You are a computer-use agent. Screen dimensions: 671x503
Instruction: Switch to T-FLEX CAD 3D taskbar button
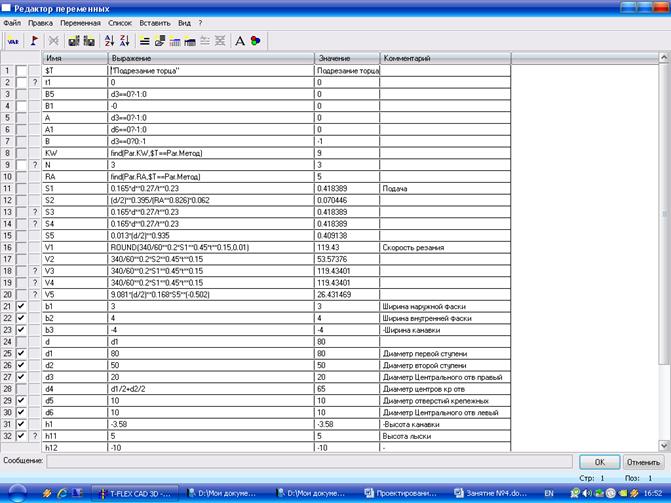(x=136, y=494)
